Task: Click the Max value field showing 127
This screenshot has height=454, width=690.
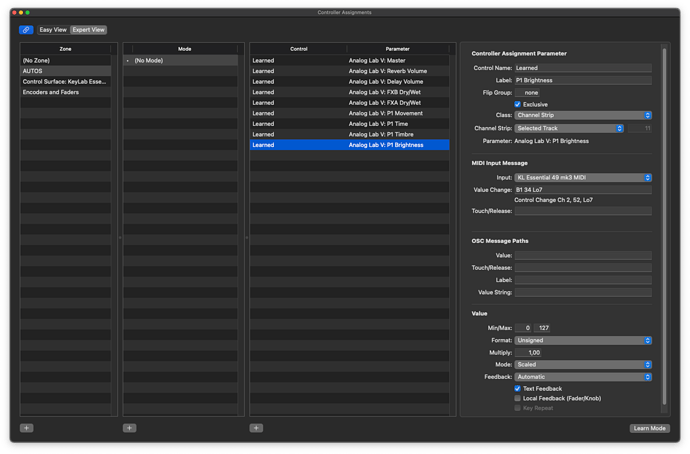Action: point(542,328)
